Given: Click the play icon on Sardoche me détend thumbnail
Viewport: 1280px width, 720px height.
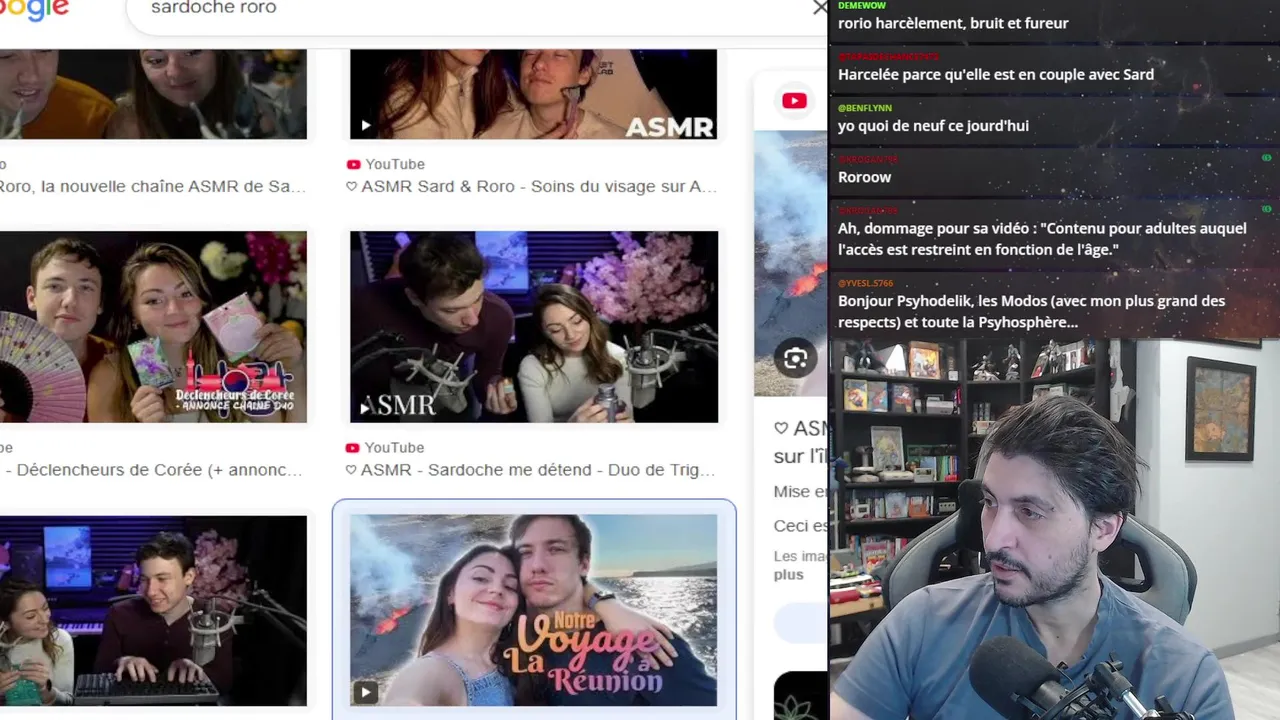Looking at the screenshot, I should [x=365, y=408].
